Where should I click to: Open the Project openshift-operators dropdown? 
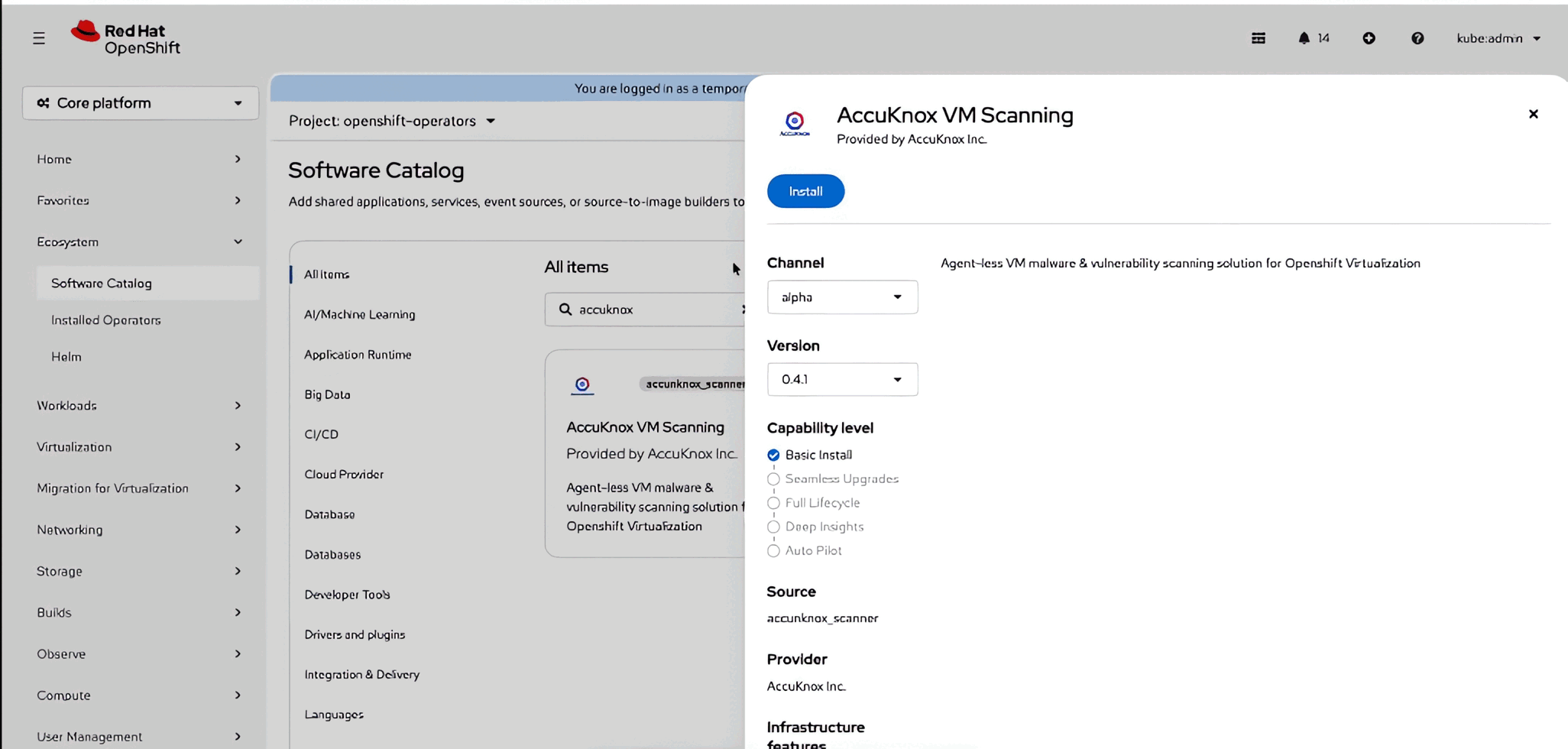[x=392, y=121]
